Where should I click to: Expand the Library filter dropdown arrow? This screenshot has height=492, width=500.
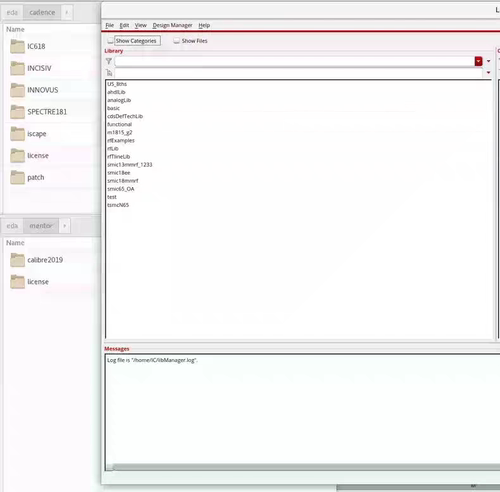[488, 61]
